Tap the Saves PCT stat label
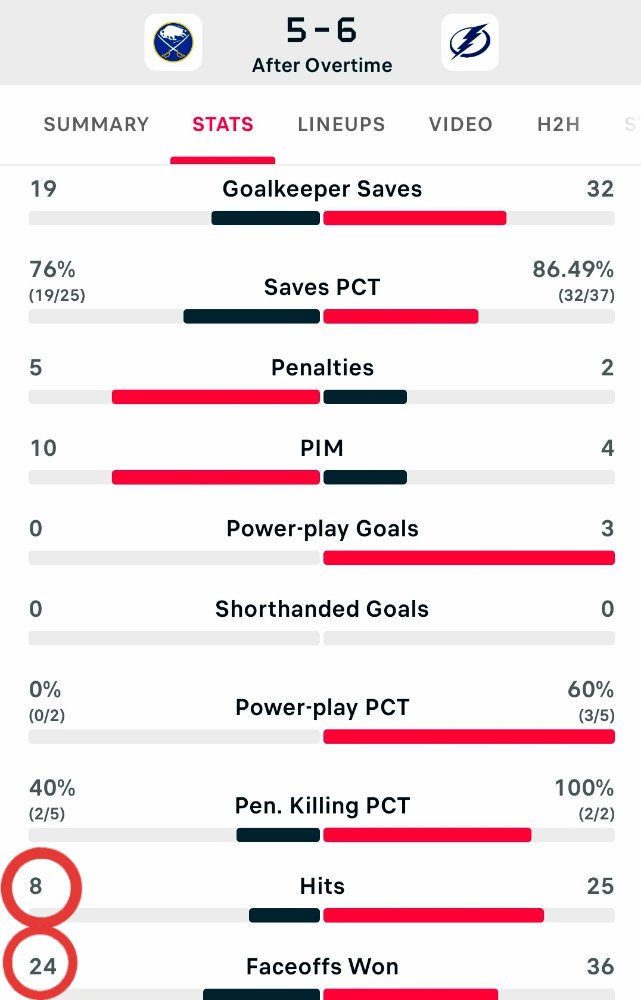 click(322, 287)
